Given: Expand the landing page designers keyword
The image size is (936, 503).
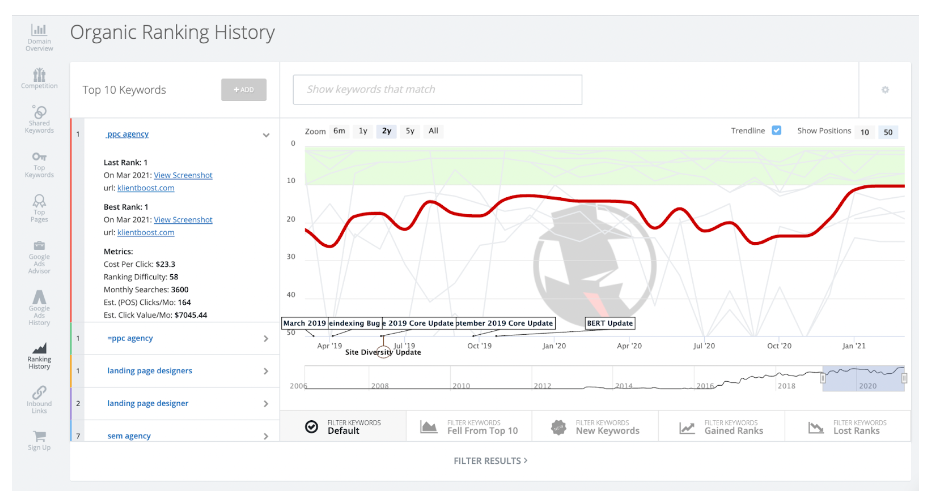Looking at the screenshot, I should tap(266, 371).
